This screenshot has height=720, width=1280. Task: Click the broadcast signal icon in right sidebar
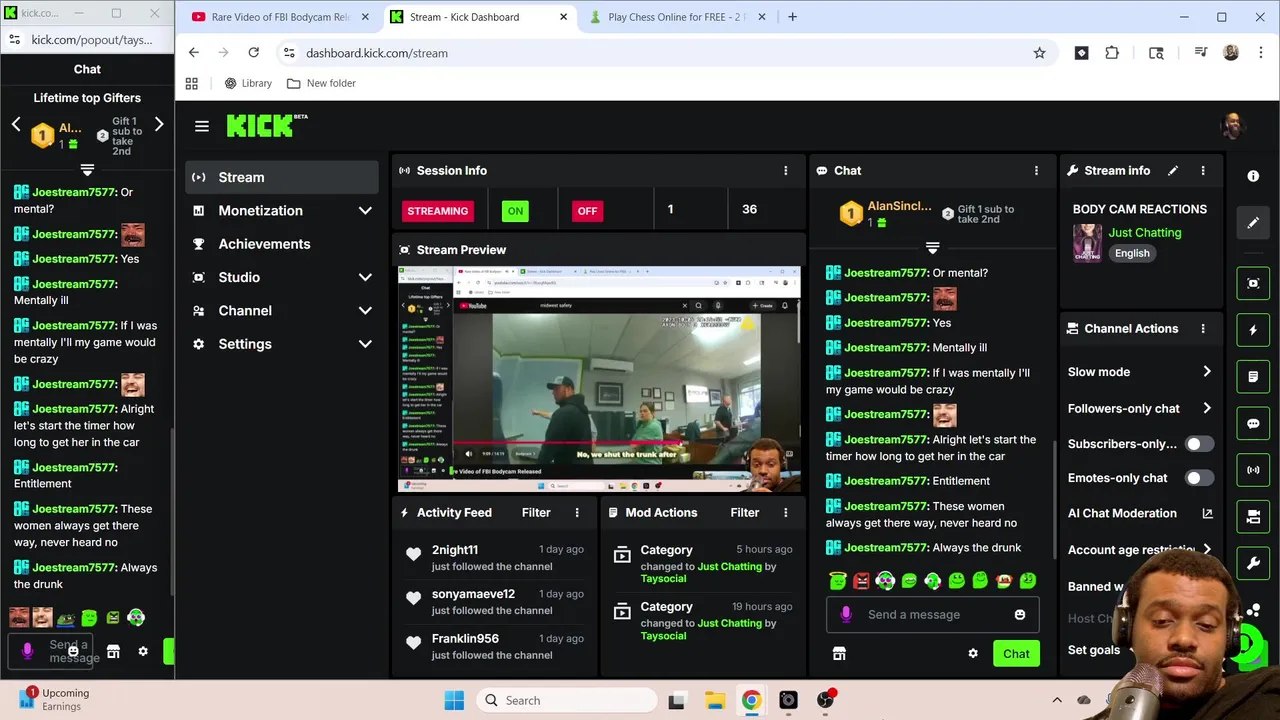pyautogui.click(x=1253, y=470)
